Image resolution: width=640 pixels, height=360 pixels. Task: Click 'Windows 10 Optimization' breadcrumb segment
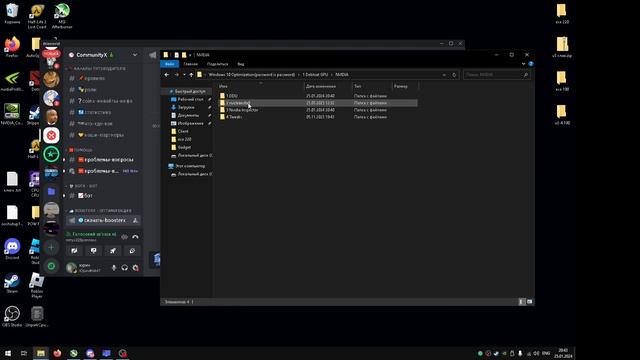point(251,75)
